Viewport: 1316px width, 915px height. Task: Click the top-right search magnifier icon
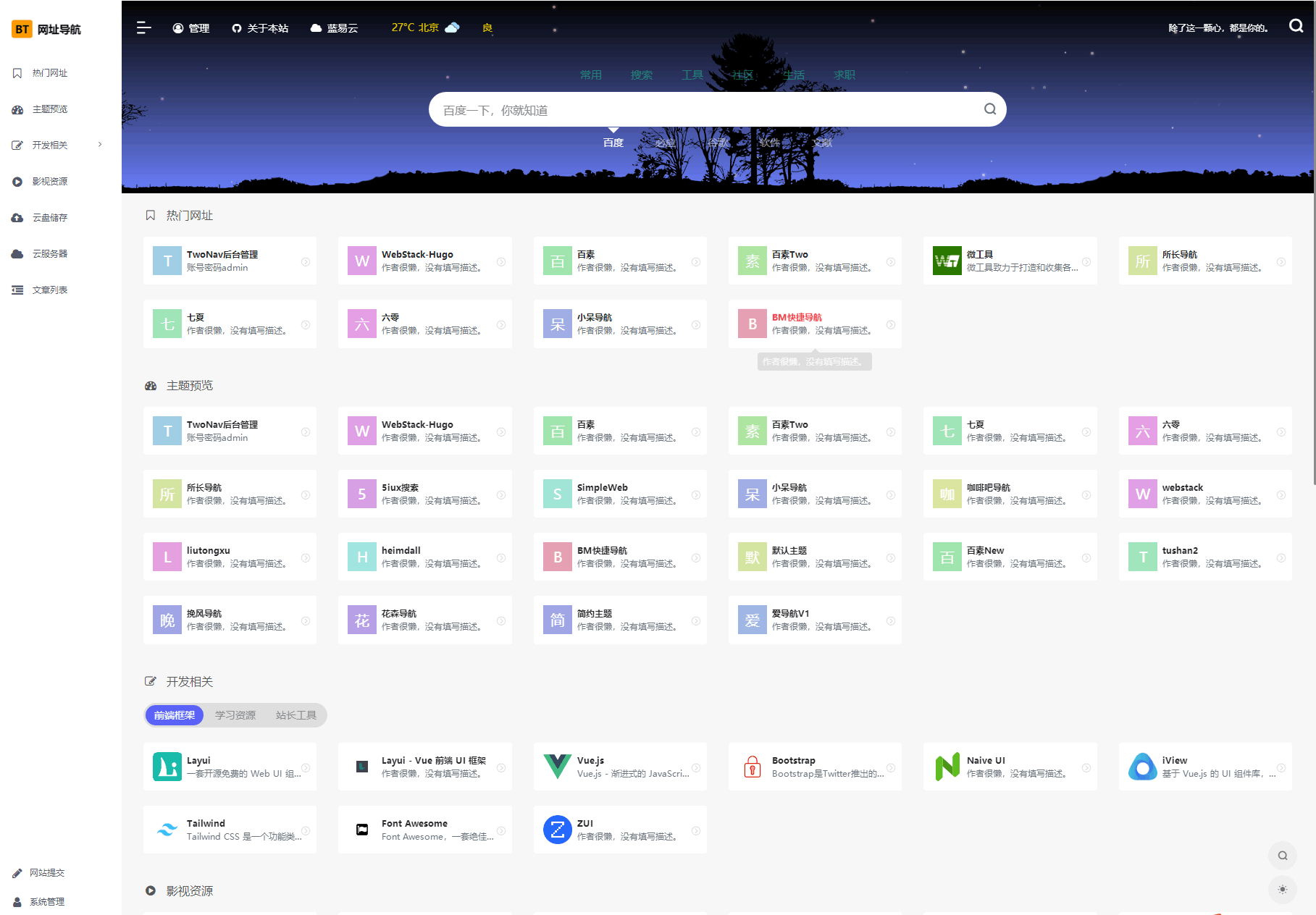[x=1296, y=26]
